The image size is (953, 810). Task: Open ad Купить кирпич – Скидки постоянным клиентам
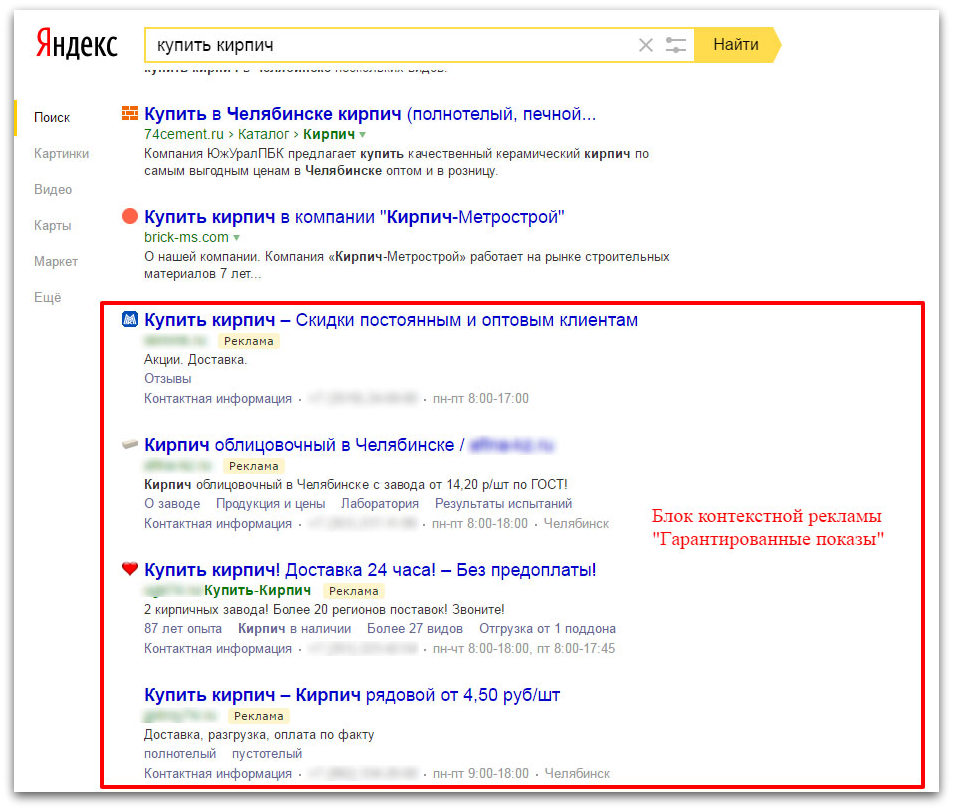tap(391, 320)
